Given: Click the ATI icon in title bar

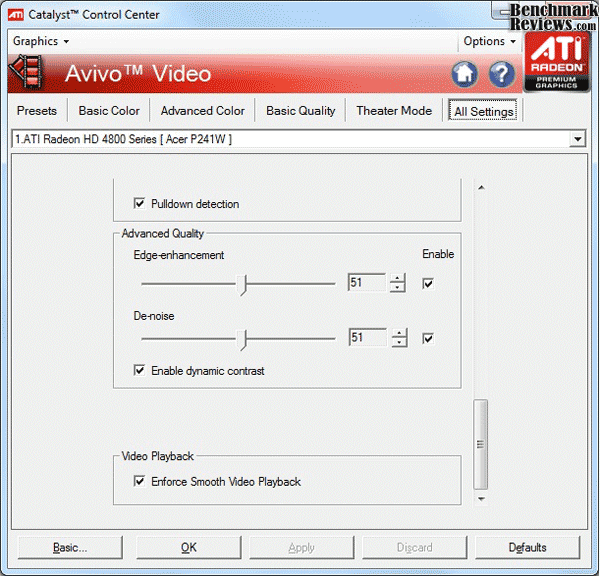Looking at the screenshot, I should tap(16, 15).
